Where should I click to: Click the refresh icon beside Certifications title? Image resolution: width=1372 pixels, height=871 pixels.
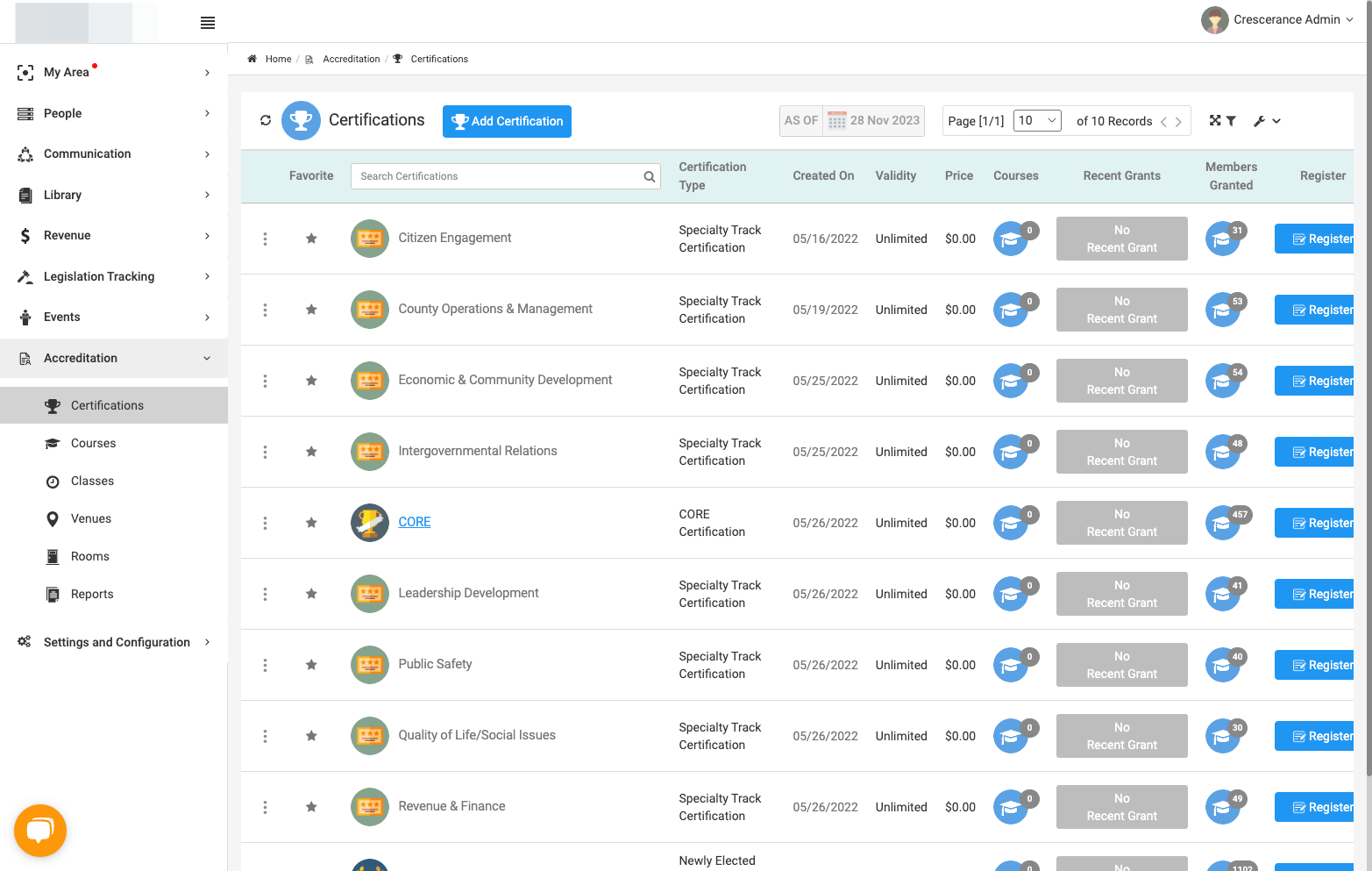(266, 120)
